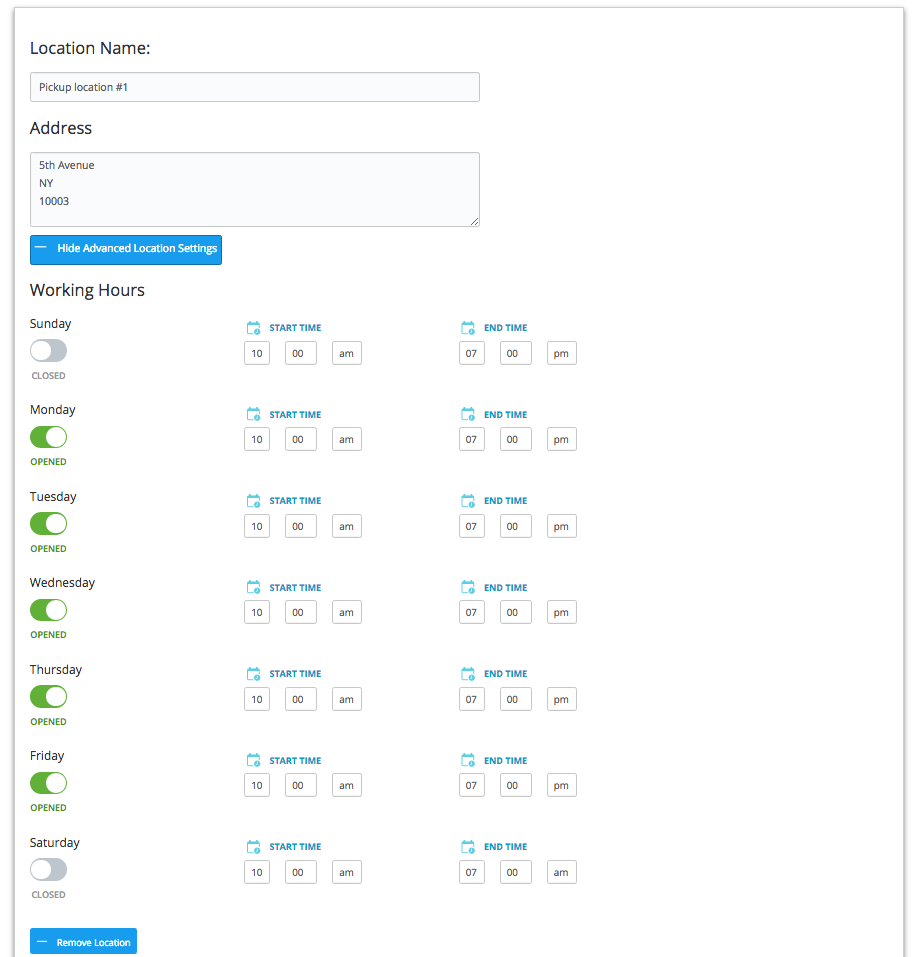Click Monday end time calendar icon
918x957 pixels.
468,414
